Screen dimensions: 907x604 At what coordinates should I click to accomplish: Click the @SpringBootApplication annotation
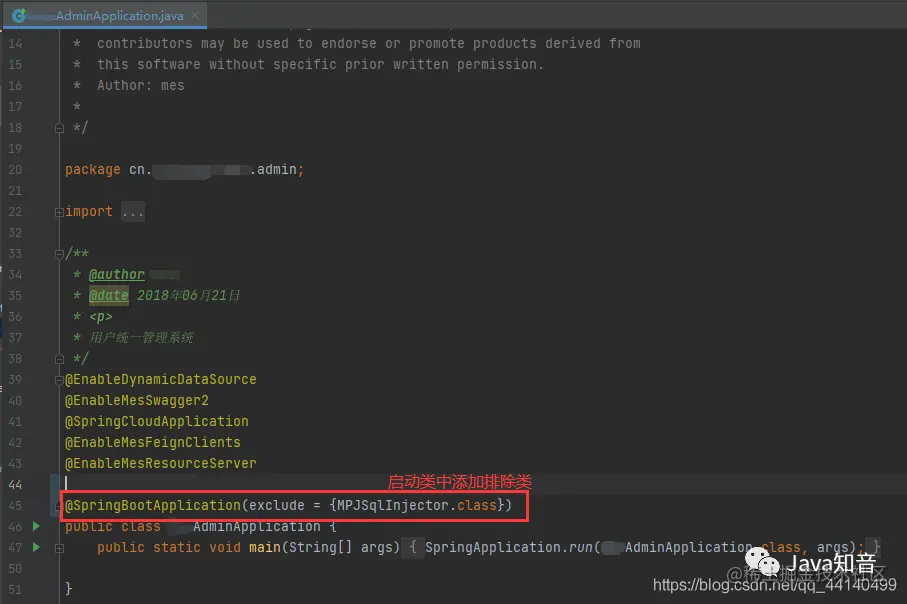pyautogui.click(x=153, y=505)
